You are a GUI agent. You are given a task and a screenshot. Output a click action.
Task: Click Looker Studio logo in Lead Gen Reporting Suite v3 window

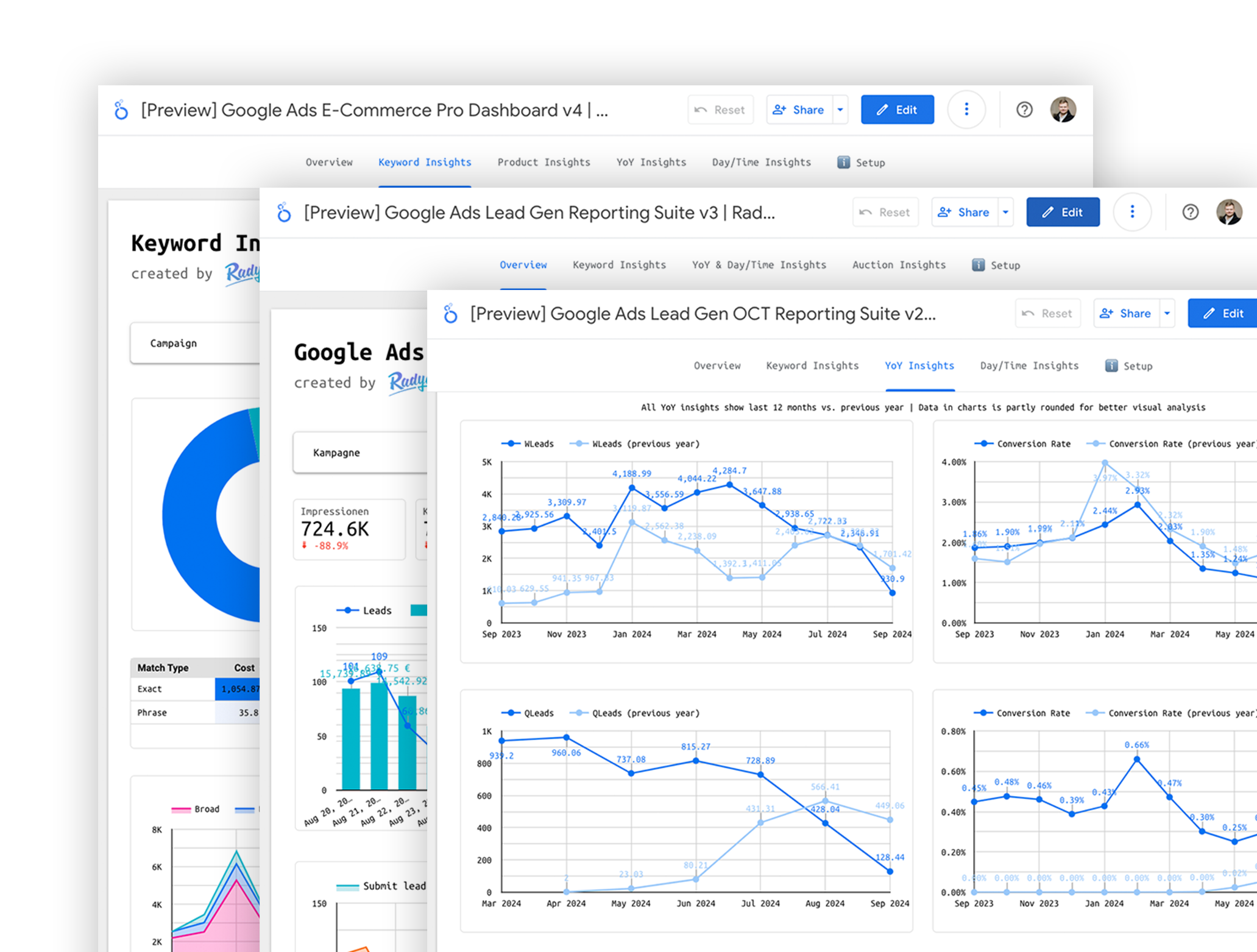(x=284, y=213)
